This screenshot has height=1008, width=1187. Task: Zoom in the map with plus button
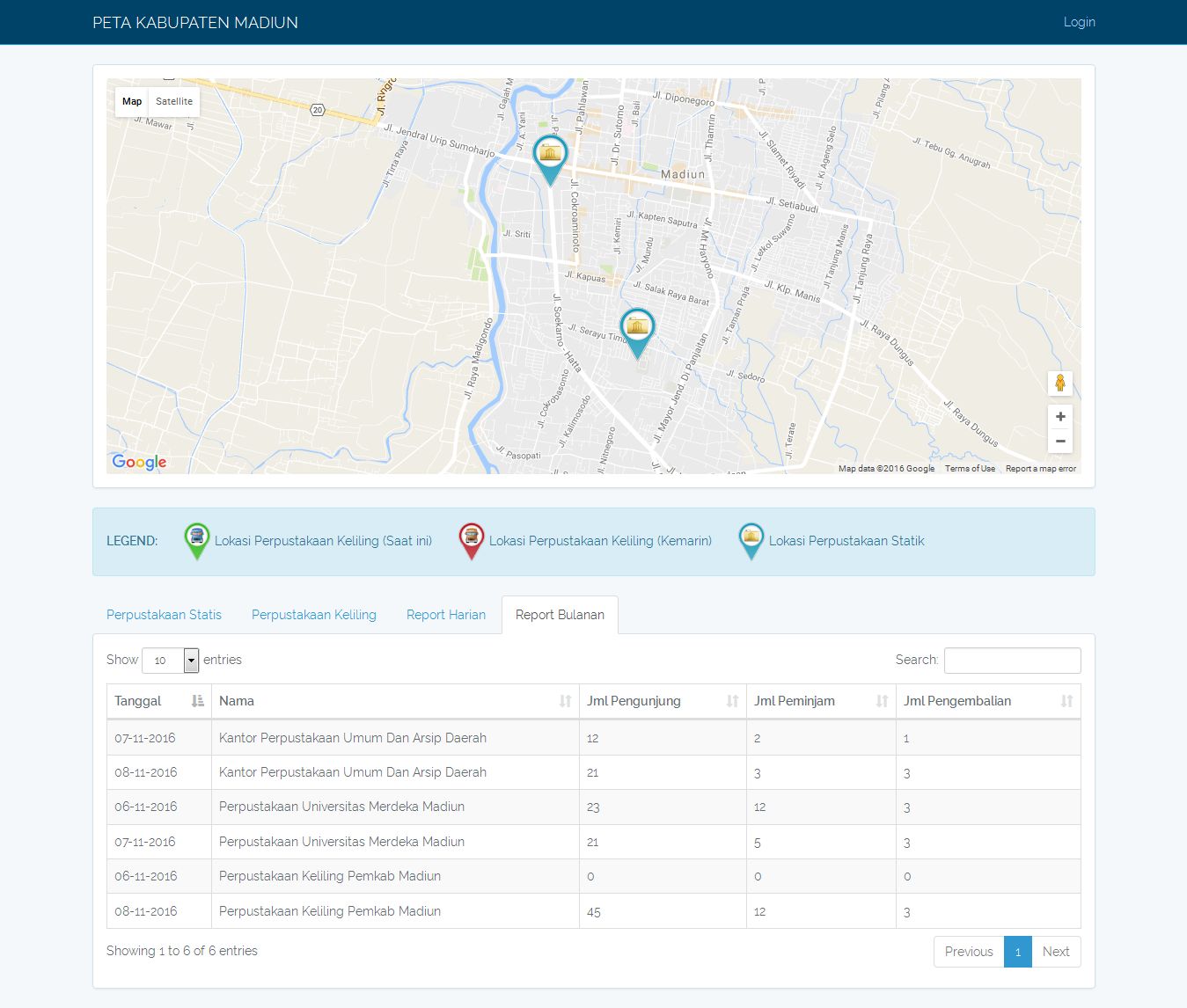[x=1060, y=417]
